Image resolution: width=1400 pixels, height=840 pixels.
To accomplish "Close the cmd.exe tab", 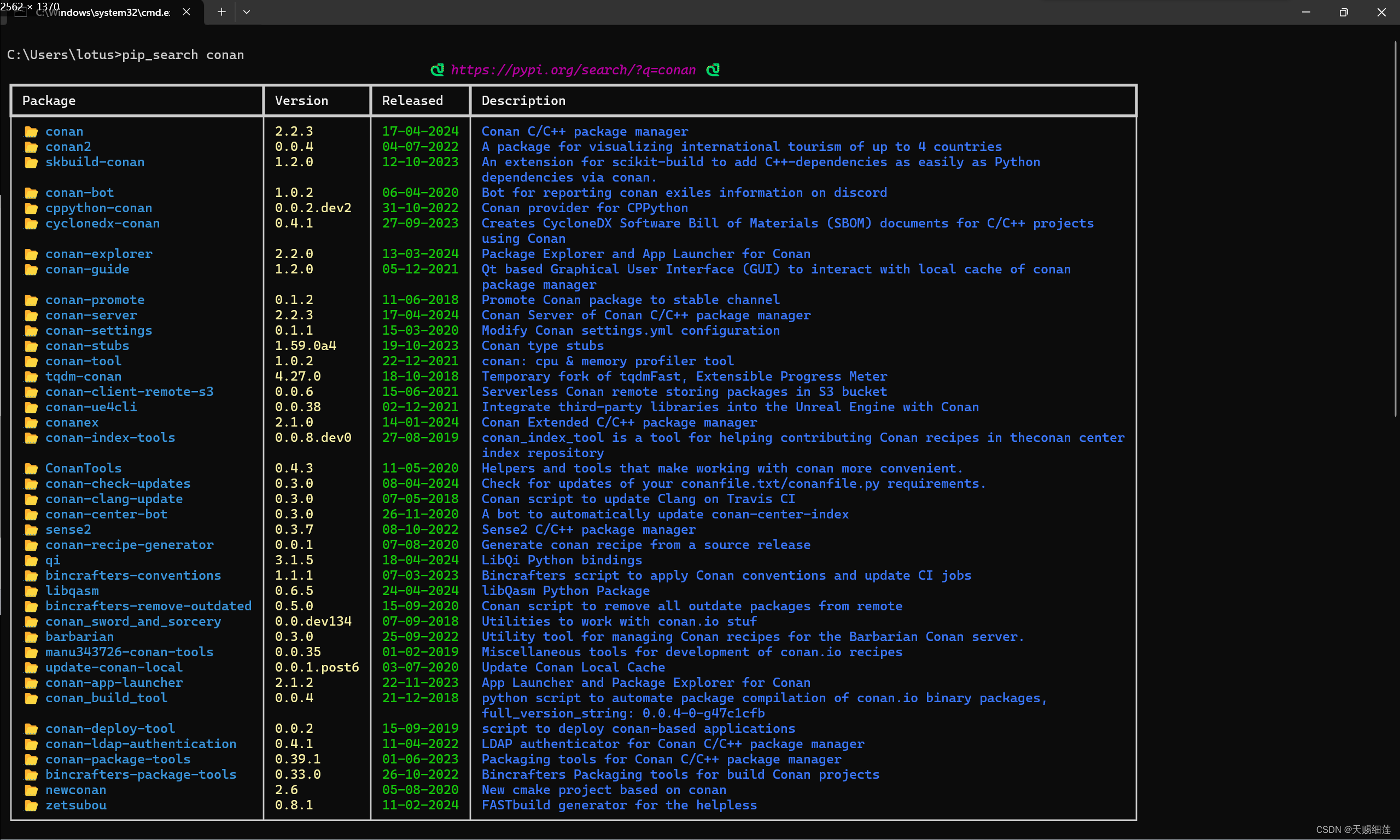I will [186, 12].
